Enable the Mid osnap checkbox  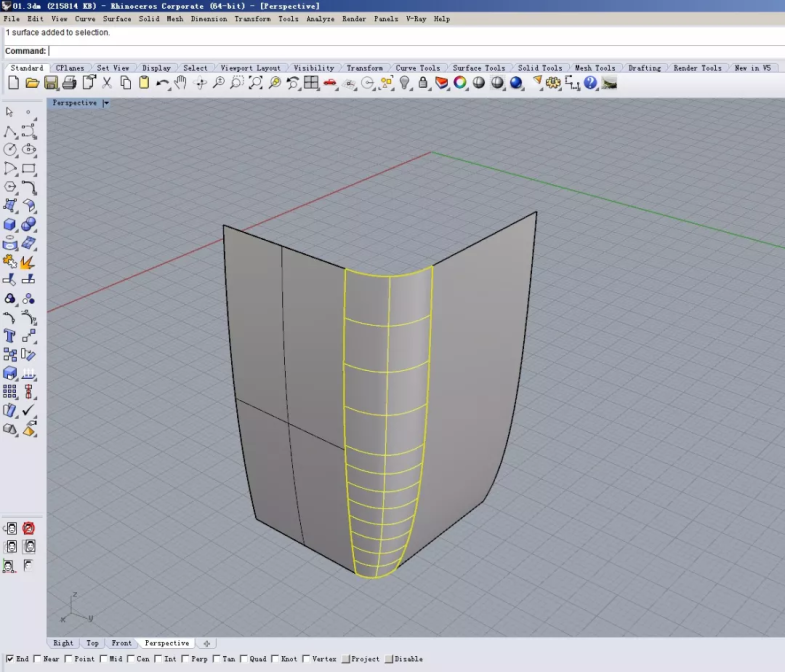[104, 659]
